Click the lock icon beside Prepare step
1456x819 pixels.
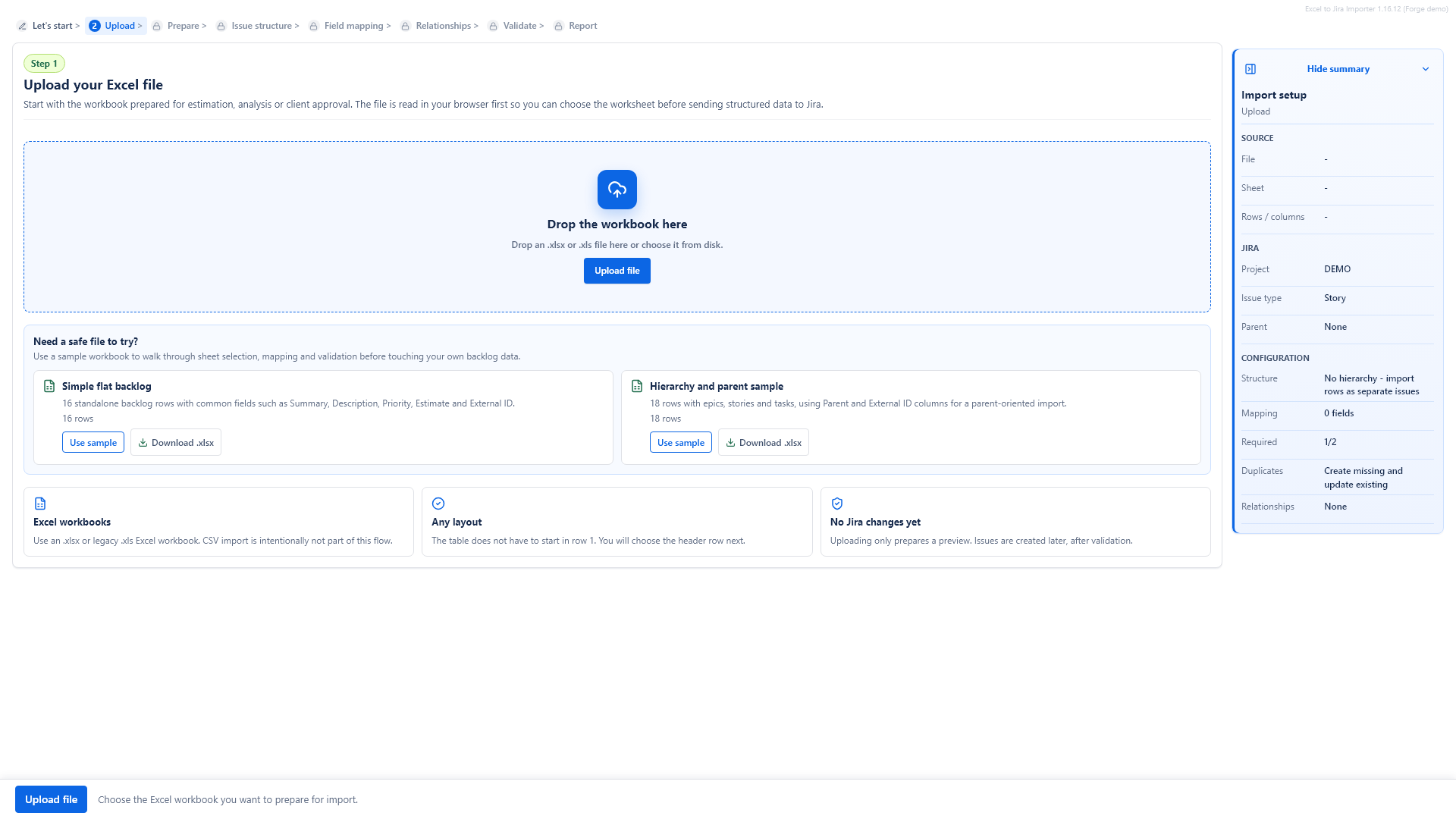click(x=157, y=26)
